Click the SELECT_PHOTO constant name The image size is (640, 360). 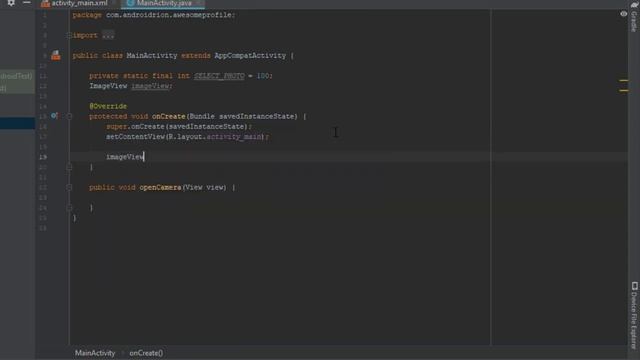coord(219,76)
